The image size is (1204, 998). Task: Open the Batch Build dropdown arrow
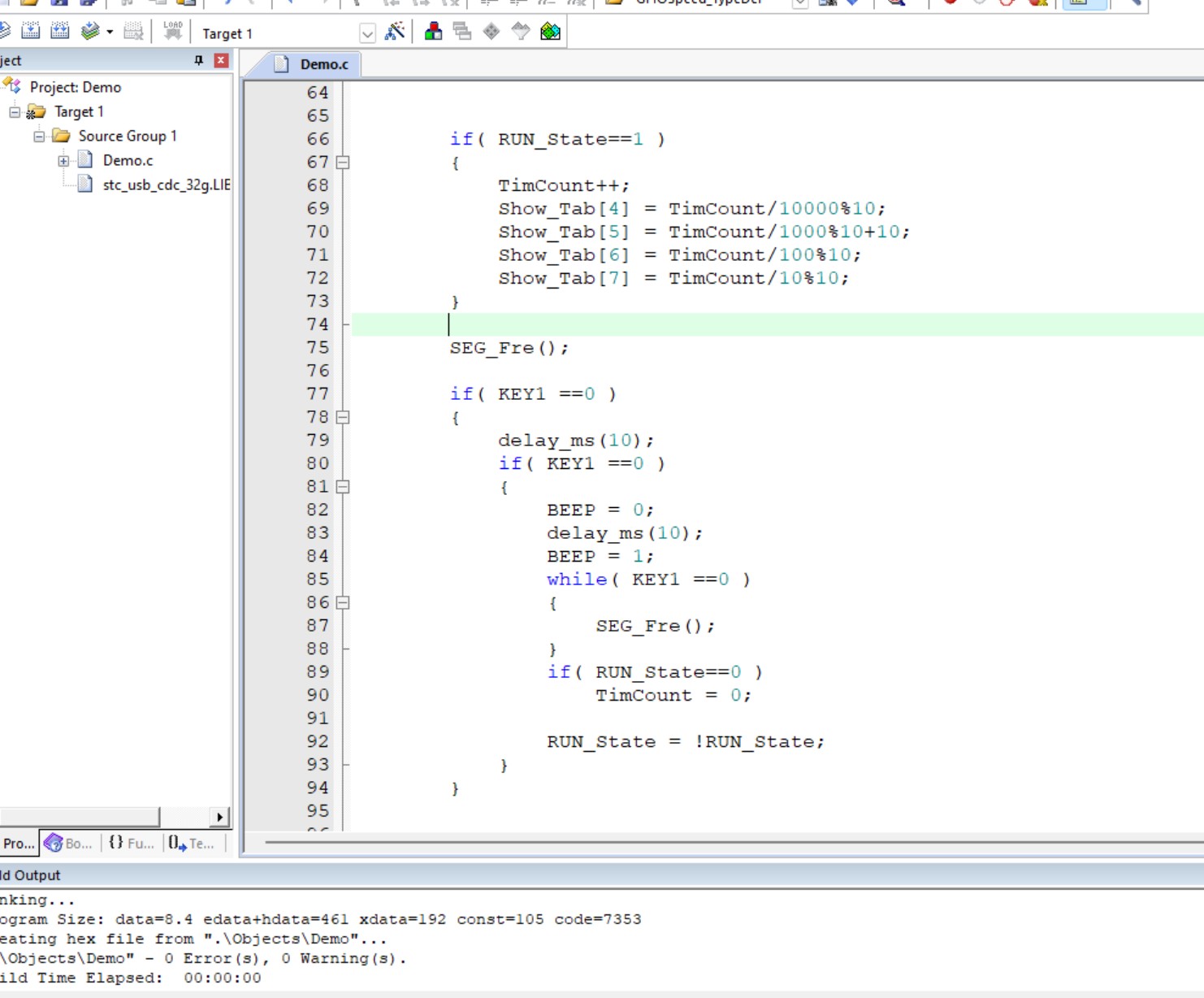coord(110,33)
